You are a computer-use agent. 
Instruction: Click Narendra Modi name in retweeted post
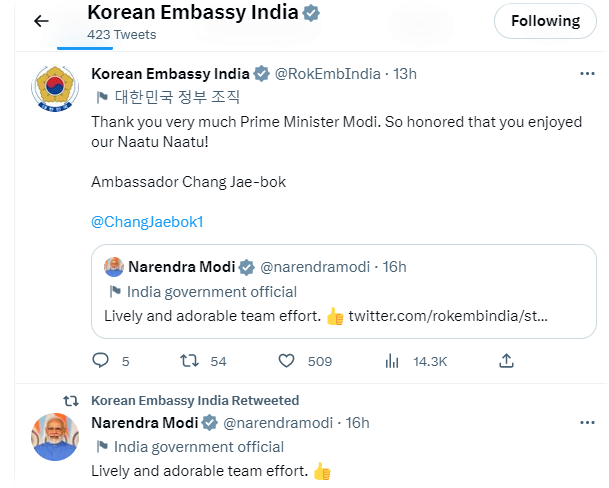pyautogui.click(x=144, y=423)
